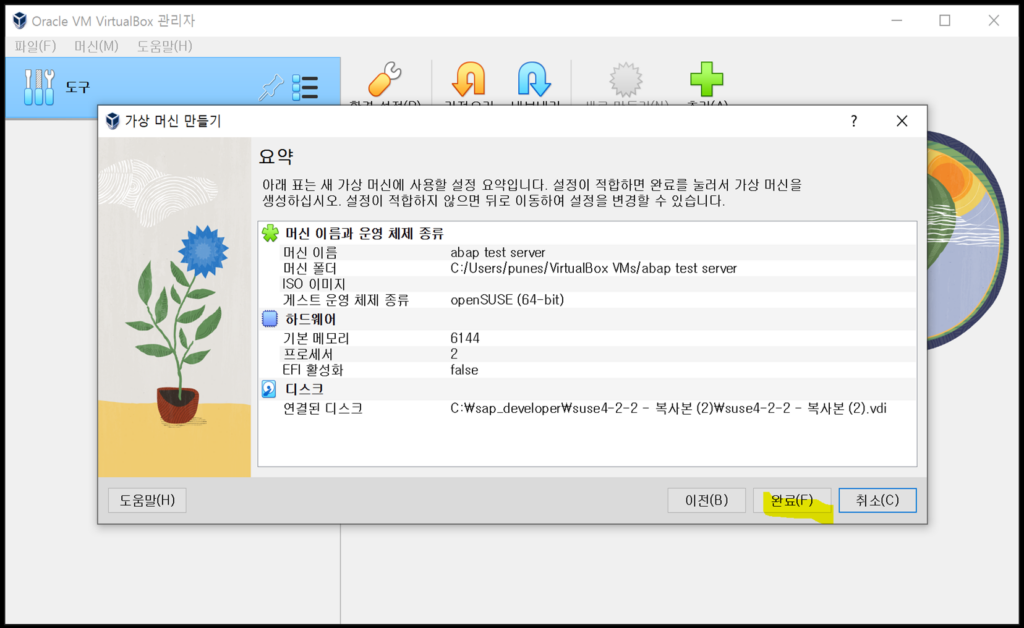Finish the wizard with 완료(F) button
The width and height of the screenshot is (1024, 628).
coord(792,500)
